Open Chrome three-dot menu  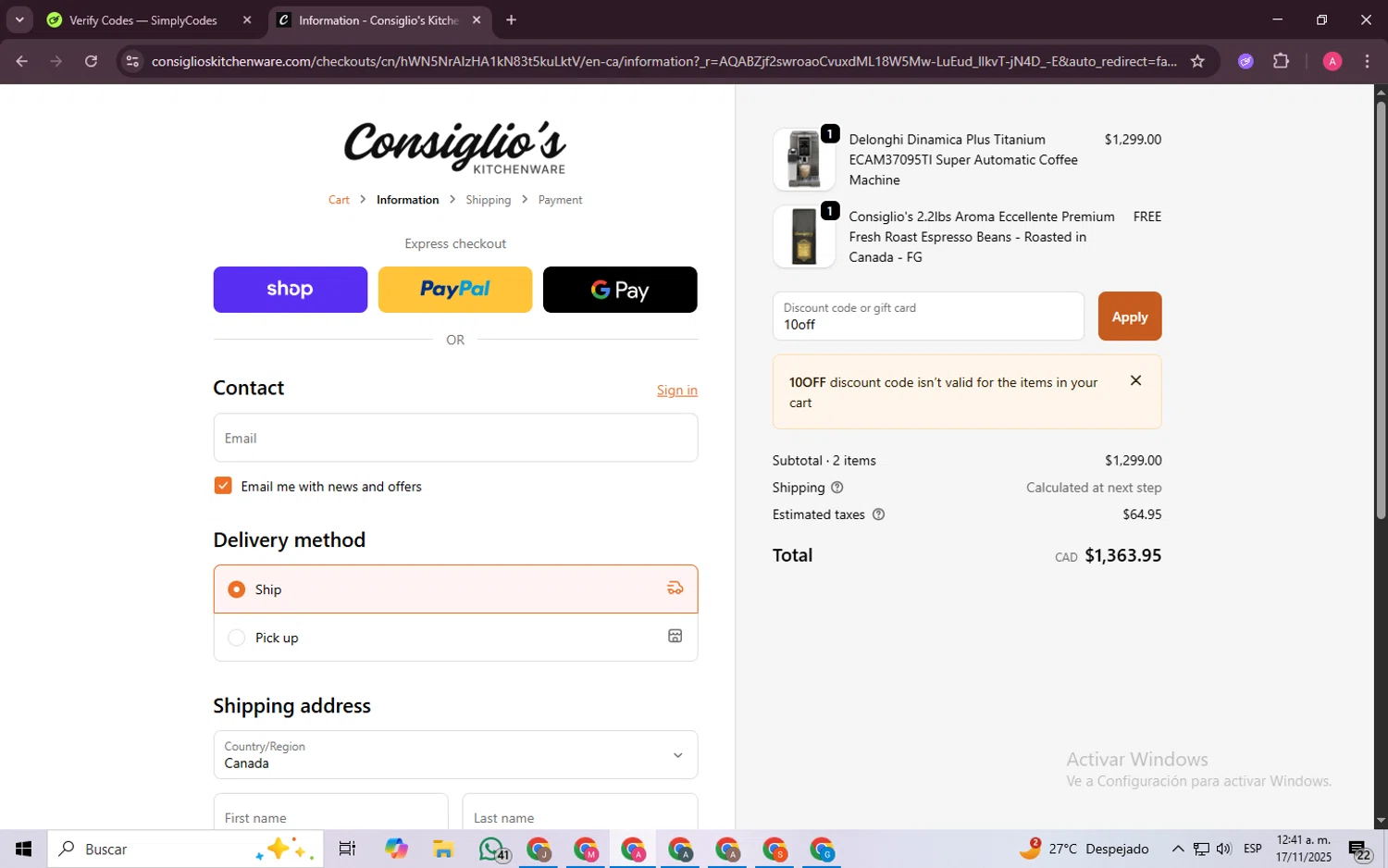click(x=1367, y=61)
